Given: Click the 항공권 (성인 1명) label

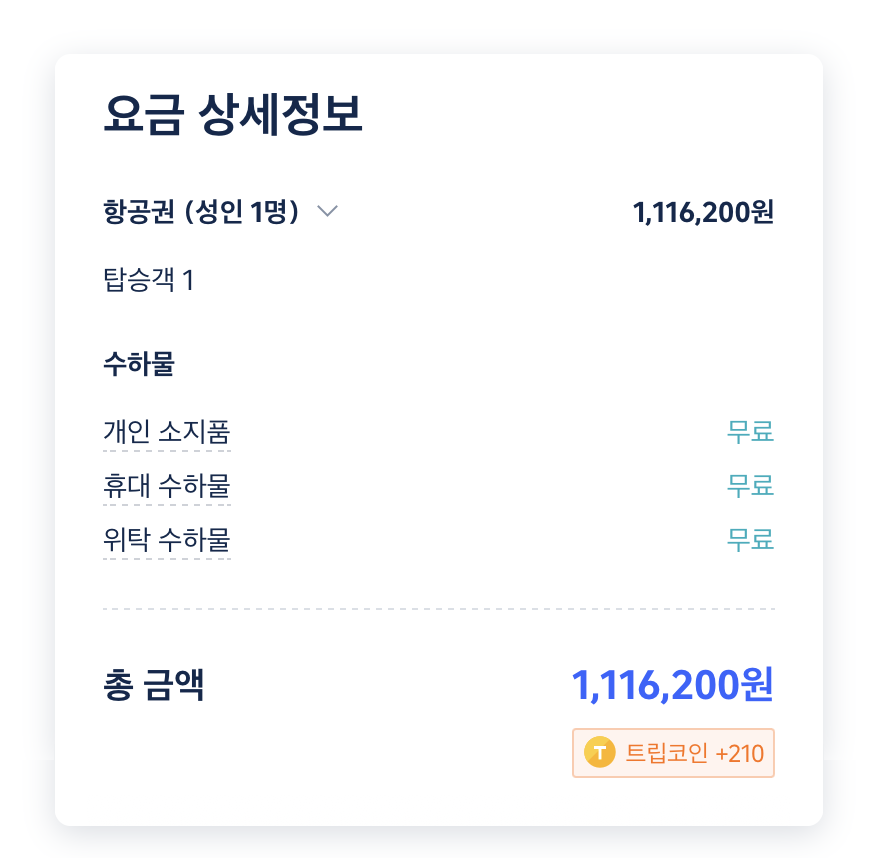Looking at the screenshot, I should [x=201, y=211].
